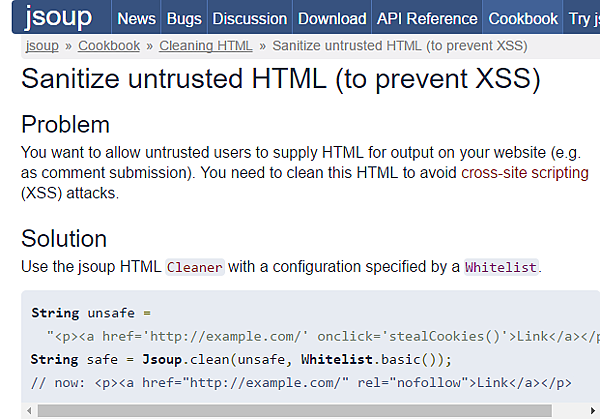
Task: Click the Jsoup.clean code line
Action: pyautogui.click(x=241, y=360)
